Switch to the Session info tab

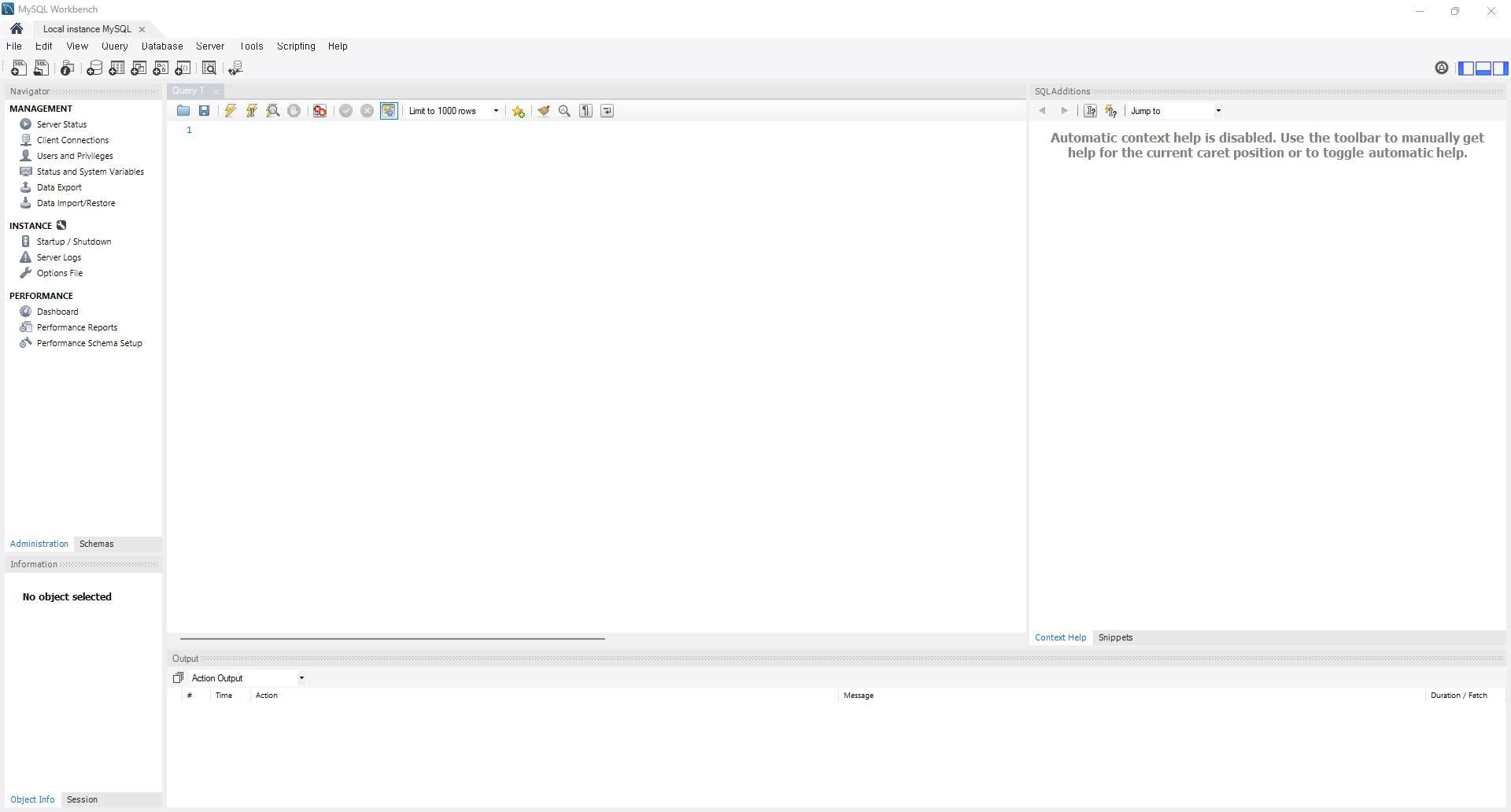tap(82, 799)
